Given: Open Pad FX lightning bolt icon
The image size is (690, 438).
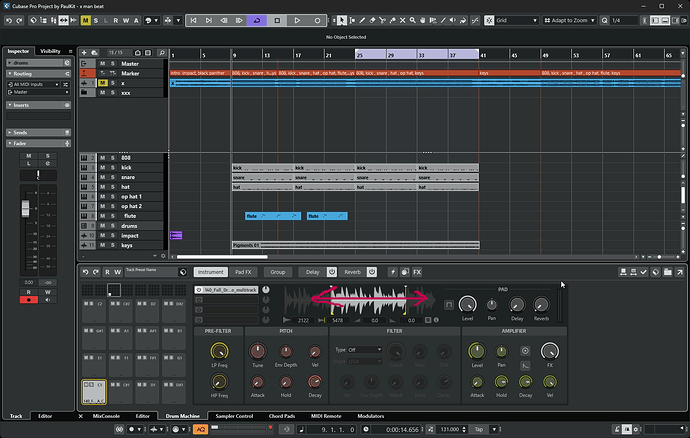Looking at the screenshot, I should coord(393,272).
